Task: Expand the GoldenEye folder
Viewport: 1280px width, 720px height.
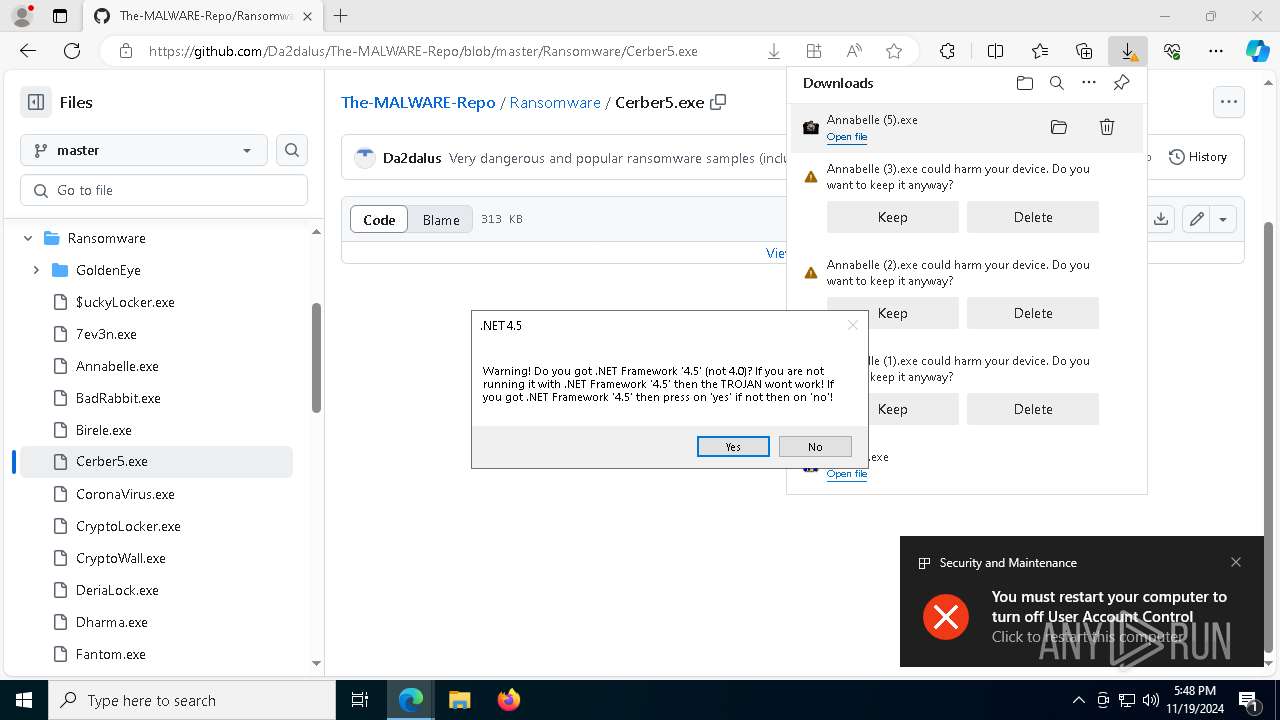Action: [x=36, y=270]
